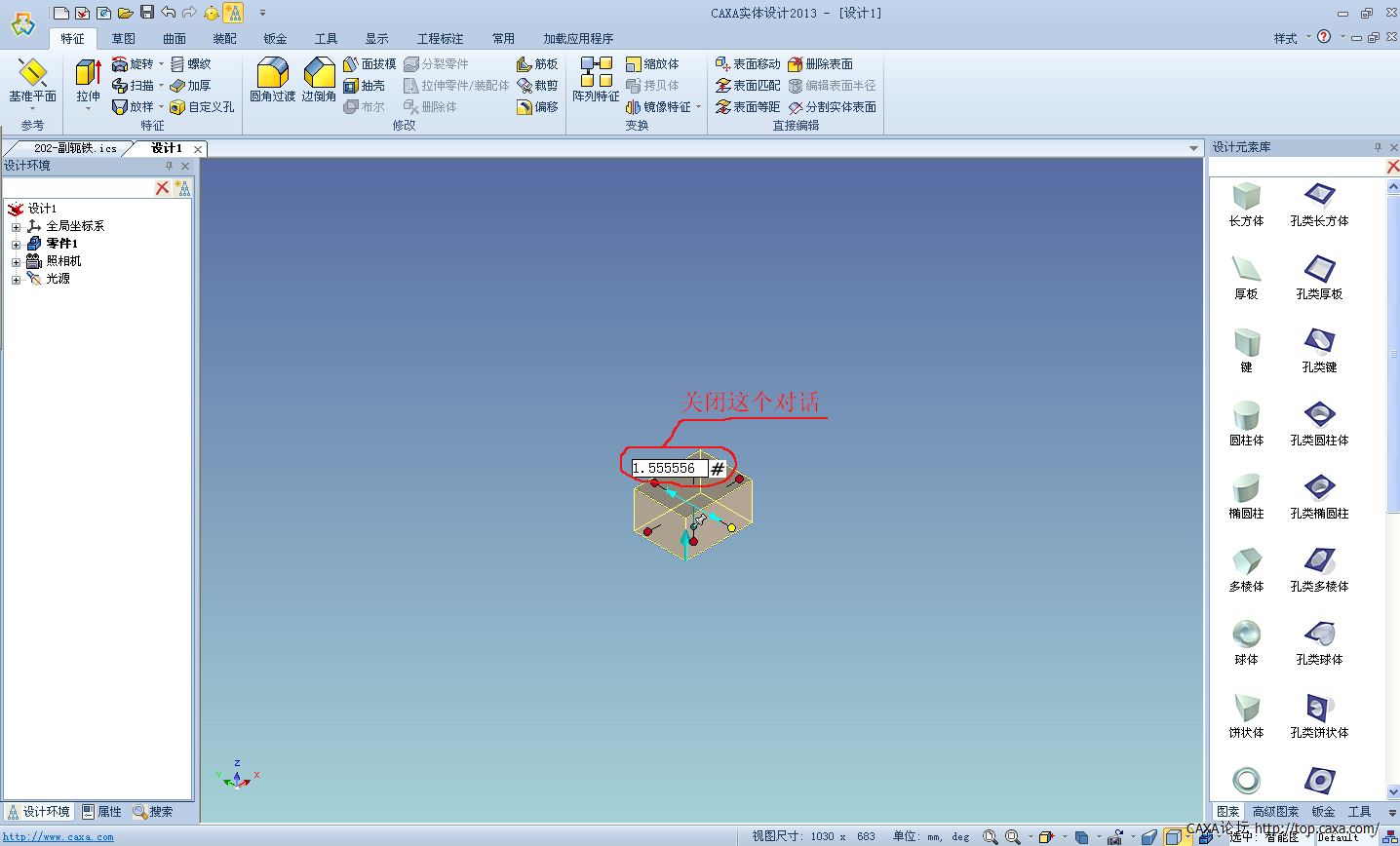This screenshot has height=846, width=1400.
Task: Click the red question mark help icon
Action: point(1324,37)
